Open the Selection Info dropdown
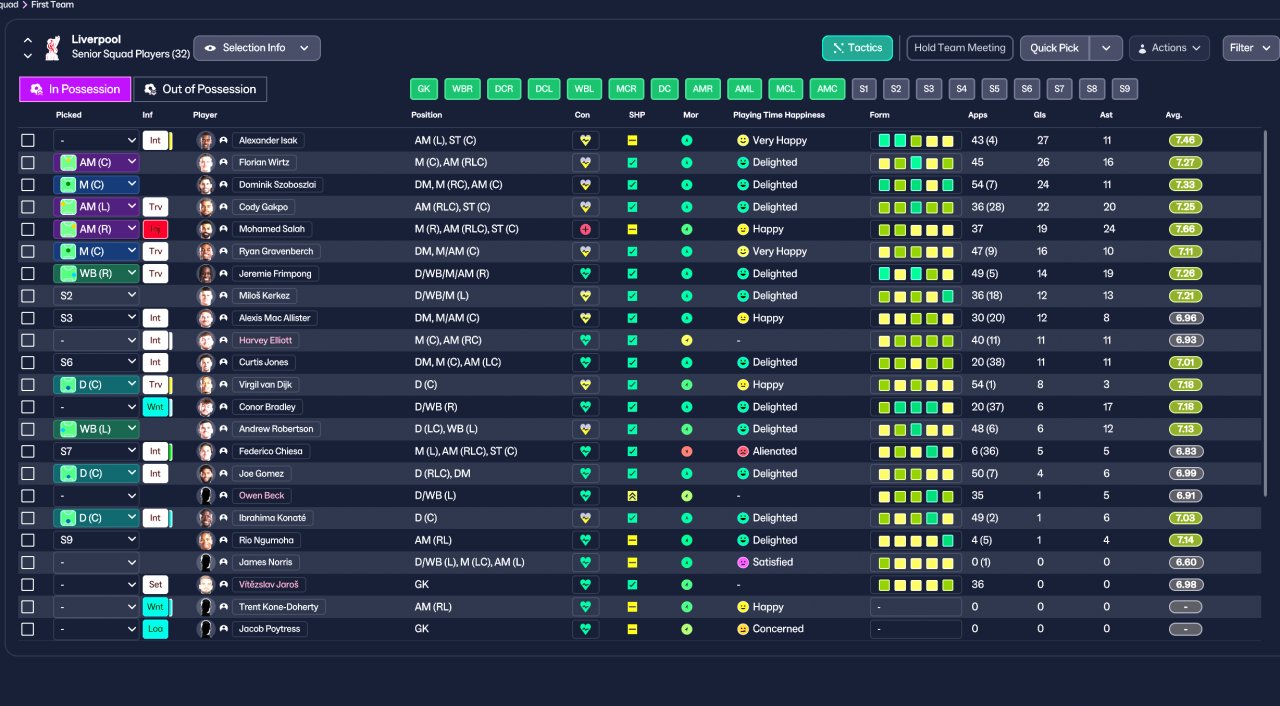The image size is (1280, 706). (257, 48)
